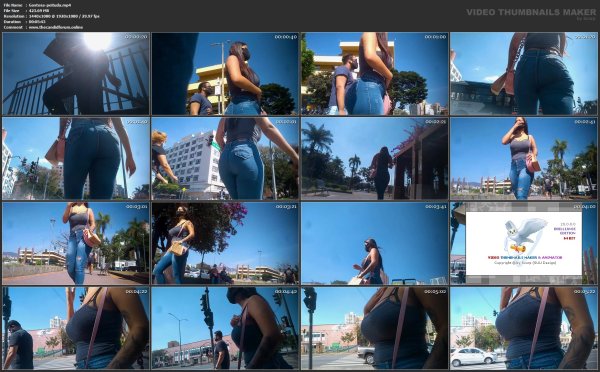The image size is (600, 372).
Task: Click the 00:00:40 timestamp label
Action: [x=285, y=37]
